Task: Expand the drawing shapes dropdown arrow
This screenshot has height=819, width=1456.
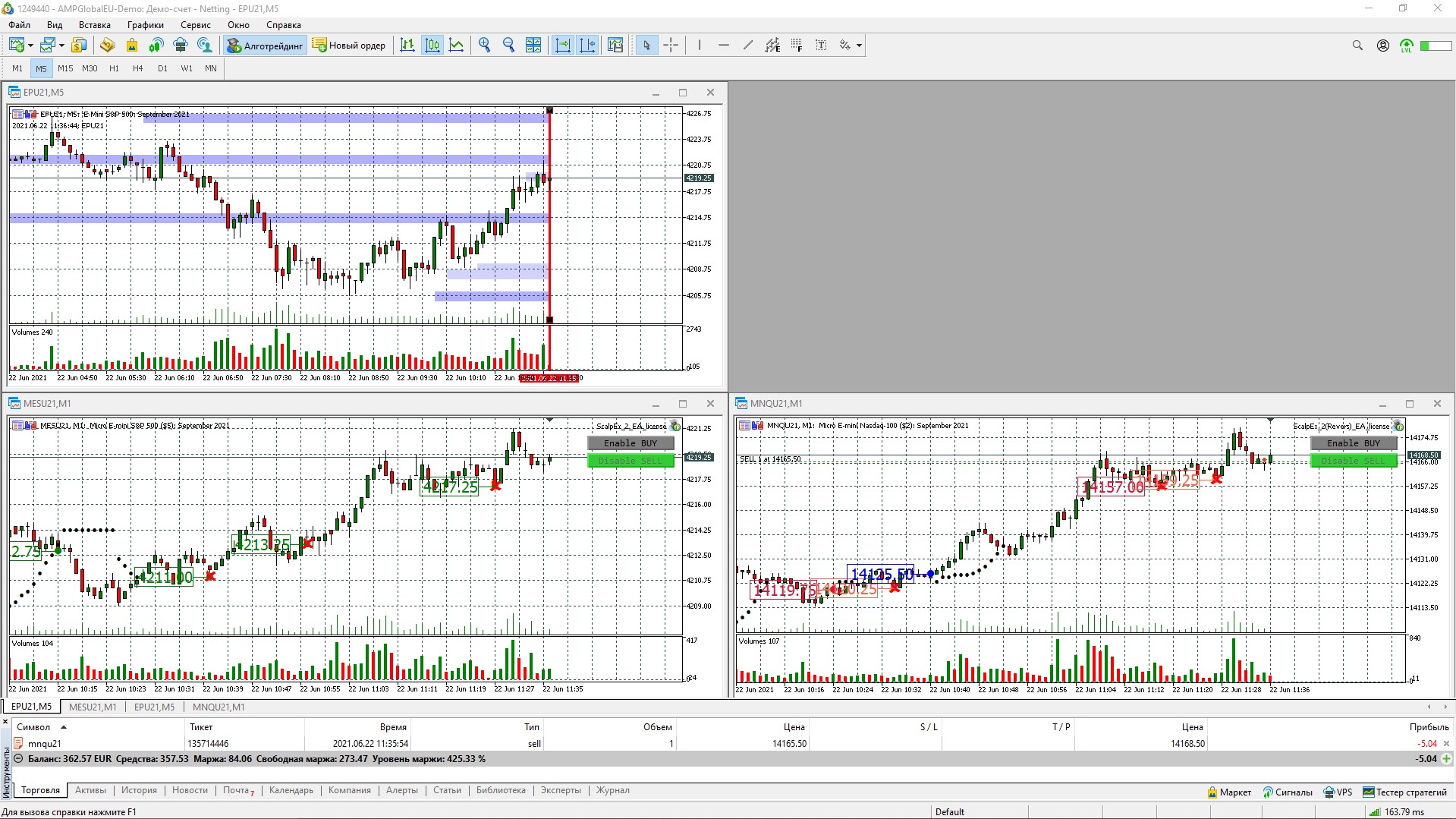Action: 859,46
